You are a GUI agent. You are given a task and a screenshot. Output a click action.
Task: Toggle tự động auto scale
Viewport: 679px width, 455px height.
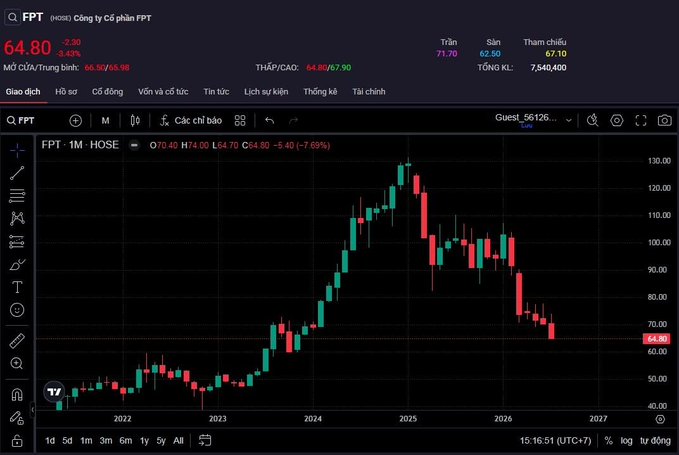[x=655, y=441]
